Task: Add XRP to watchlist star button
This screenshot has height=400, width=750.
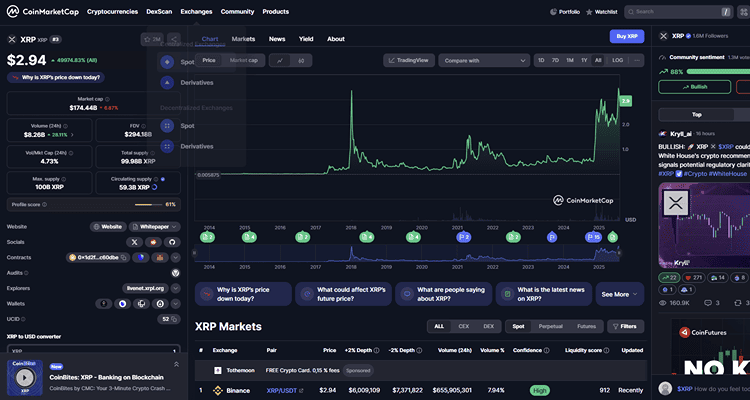Action: click(x=152, y=39)
